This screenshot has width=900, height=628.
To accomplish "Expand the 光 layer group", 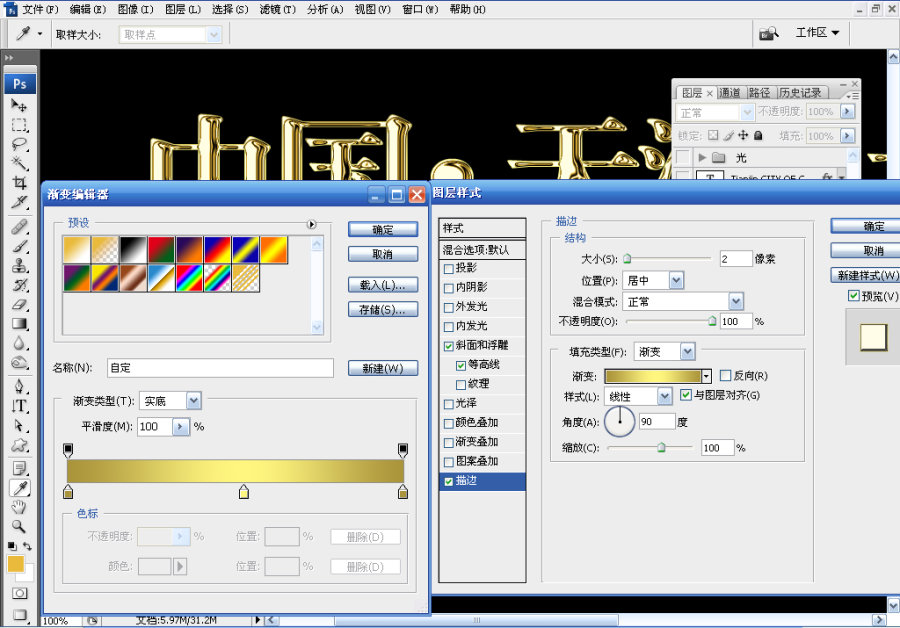I will (x=703, y=158).
